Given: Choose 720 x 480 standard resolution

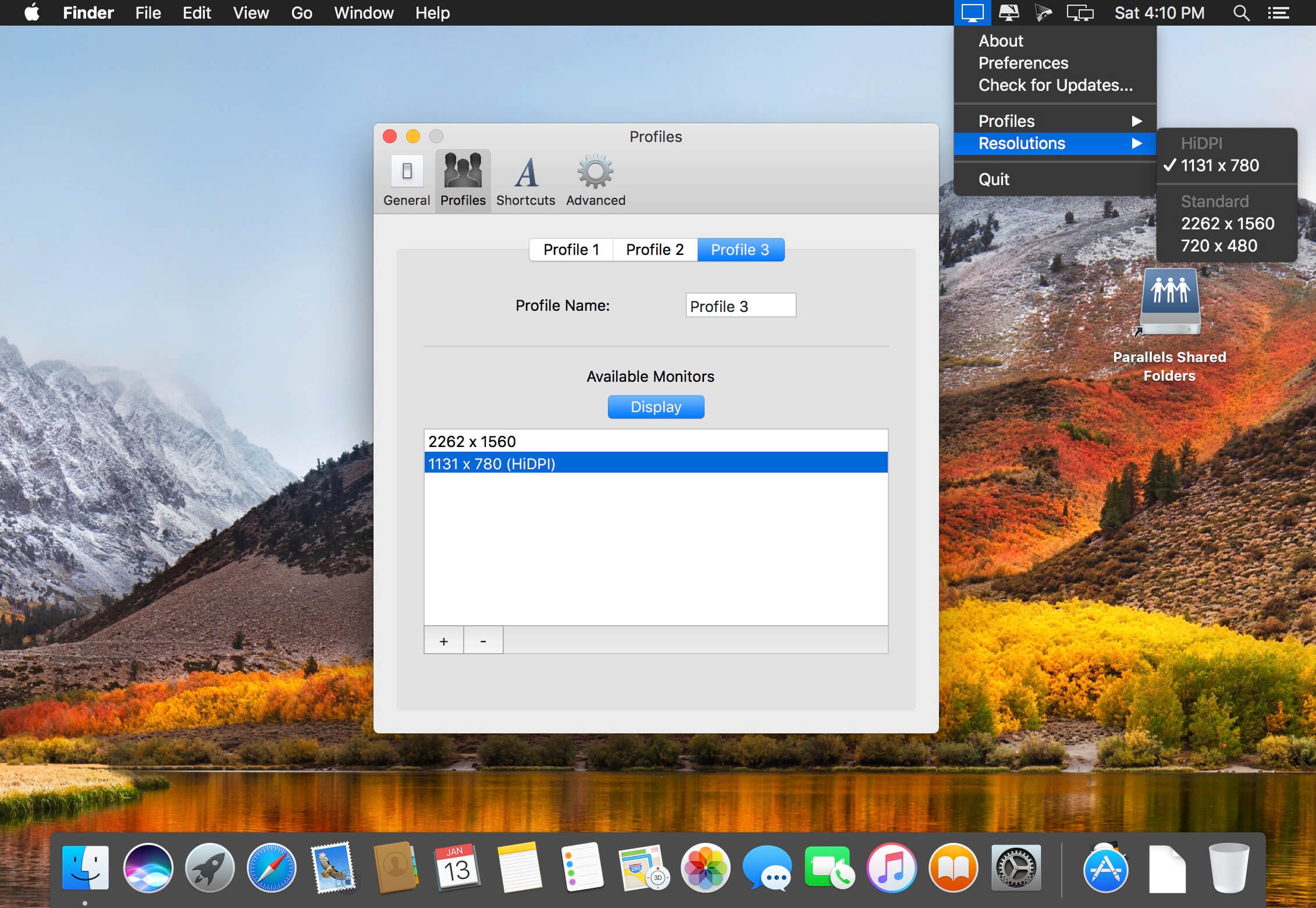Looking at the screenshot, I should (1219, 246).
